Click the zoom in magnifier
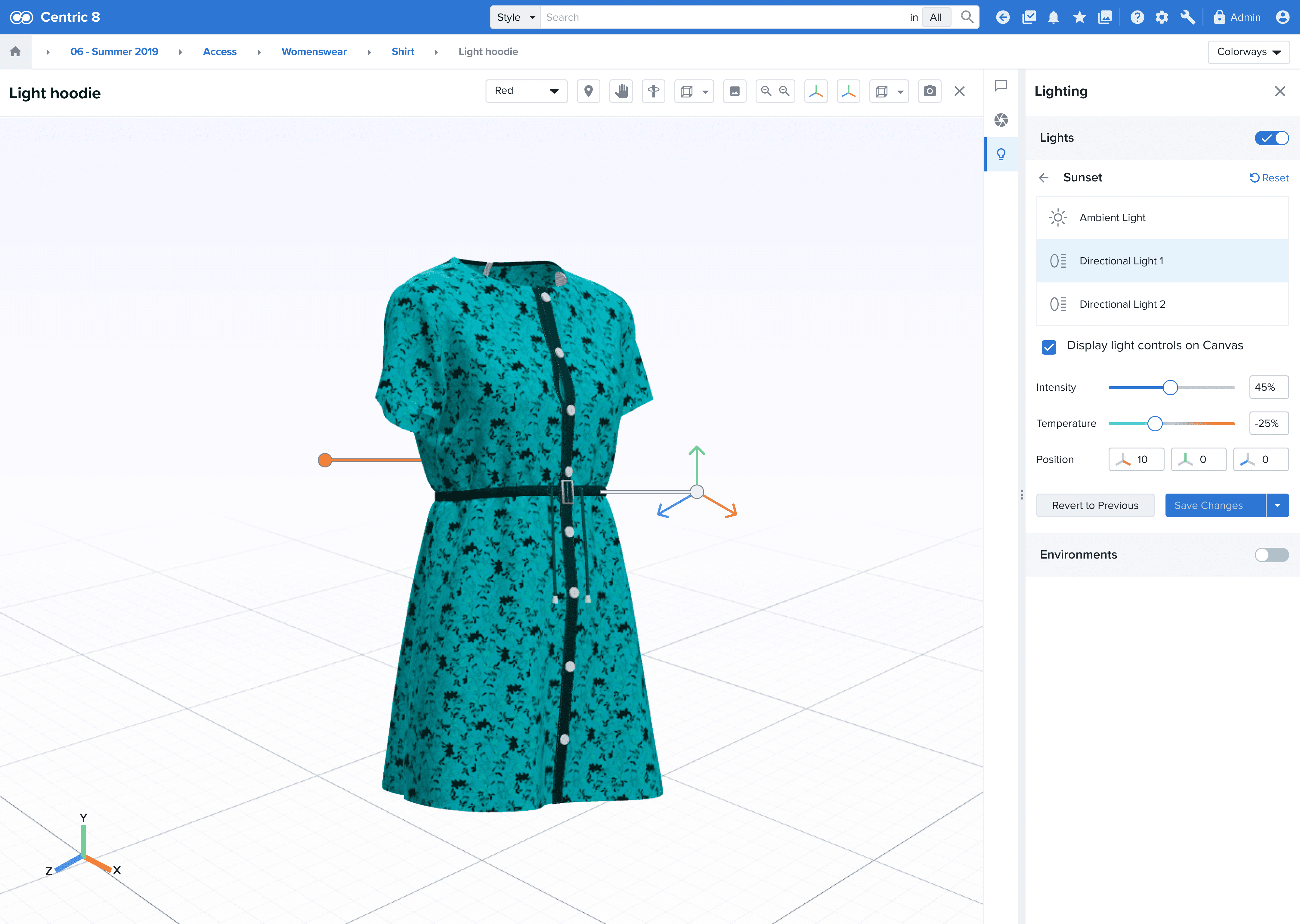 pos(784,91)
